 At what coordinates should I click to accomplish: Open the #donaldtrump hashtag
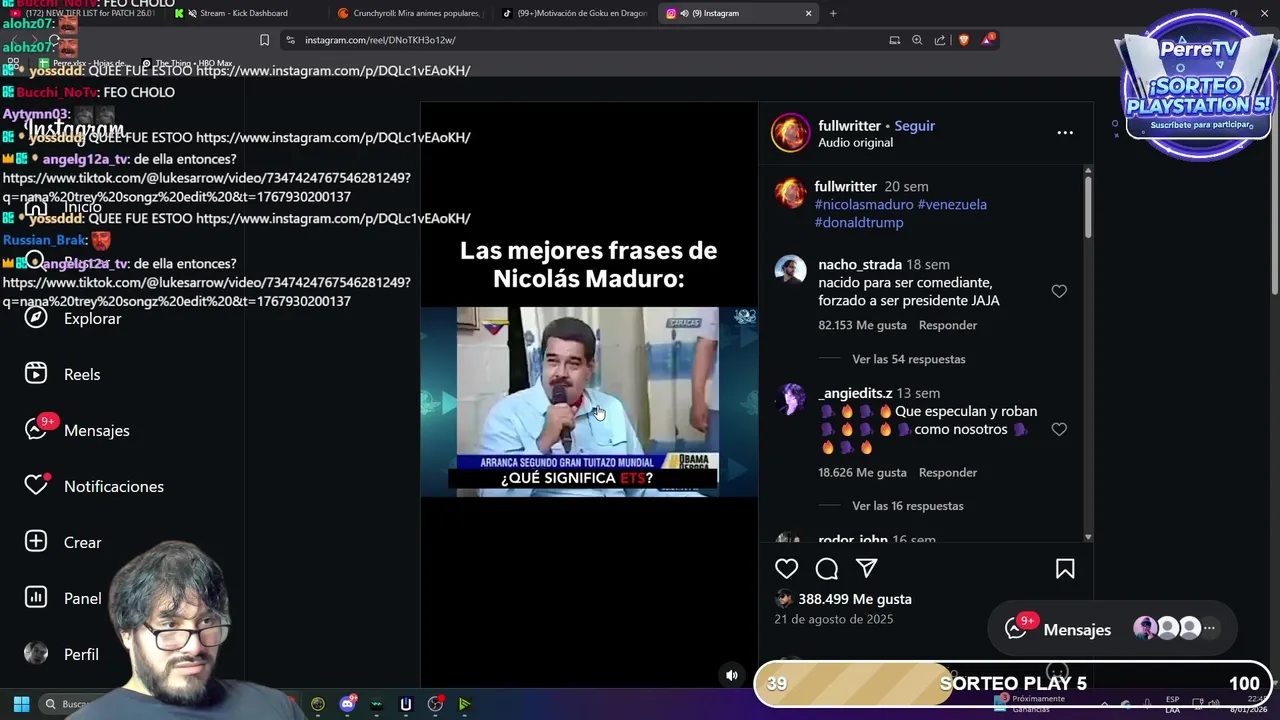coord(859,222)
